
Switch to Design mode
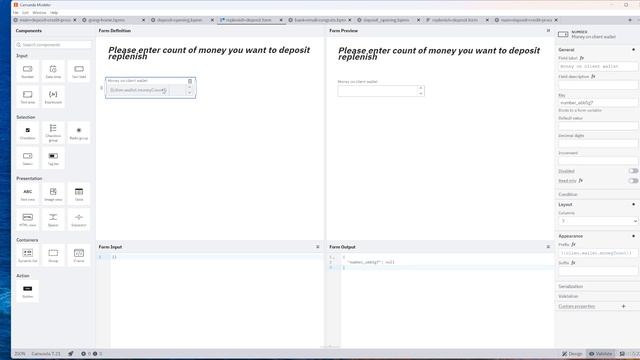coord(572,353)
